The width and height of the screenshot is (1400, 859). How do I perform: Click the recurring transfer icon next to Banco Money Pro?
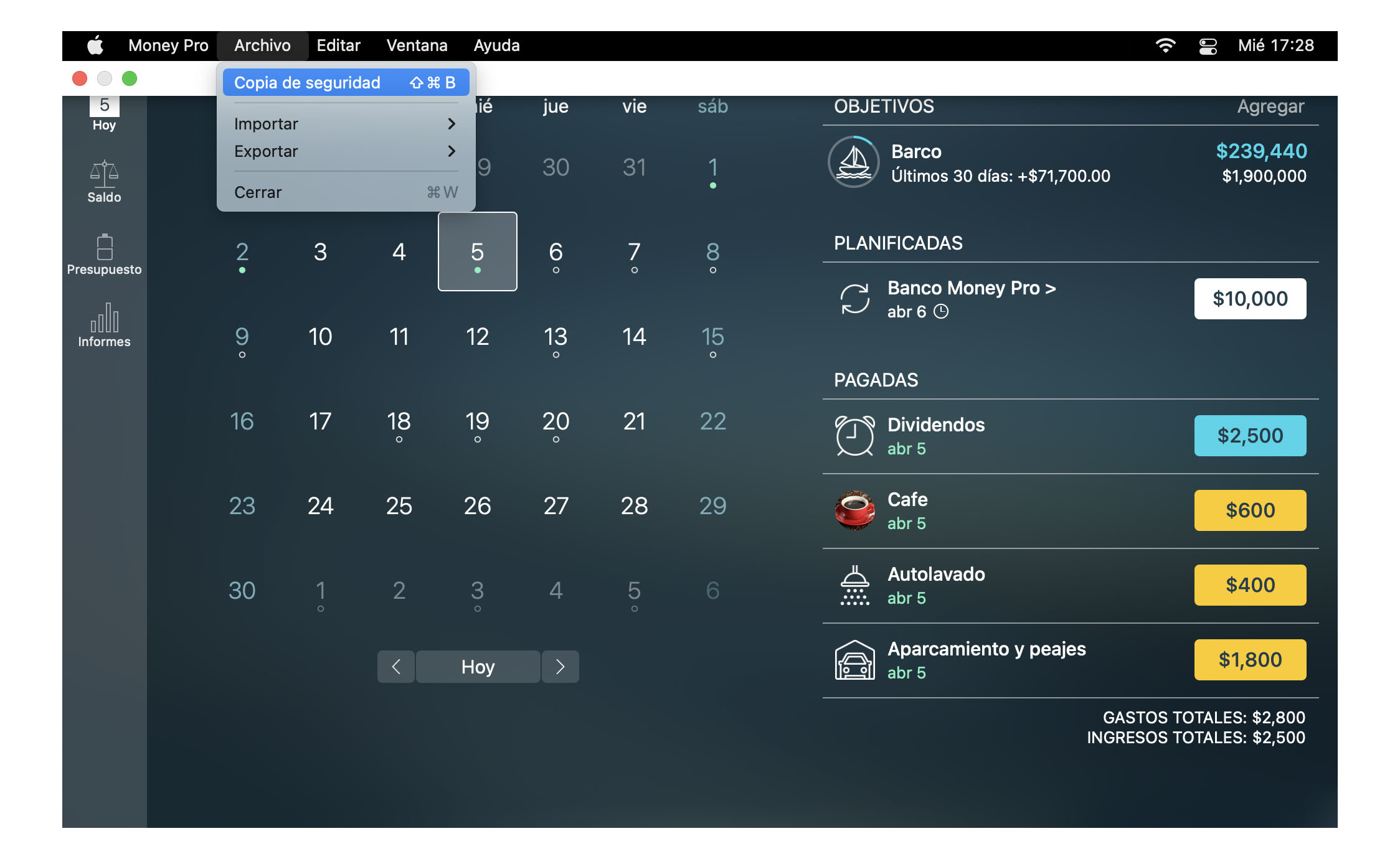pos(856,299)
